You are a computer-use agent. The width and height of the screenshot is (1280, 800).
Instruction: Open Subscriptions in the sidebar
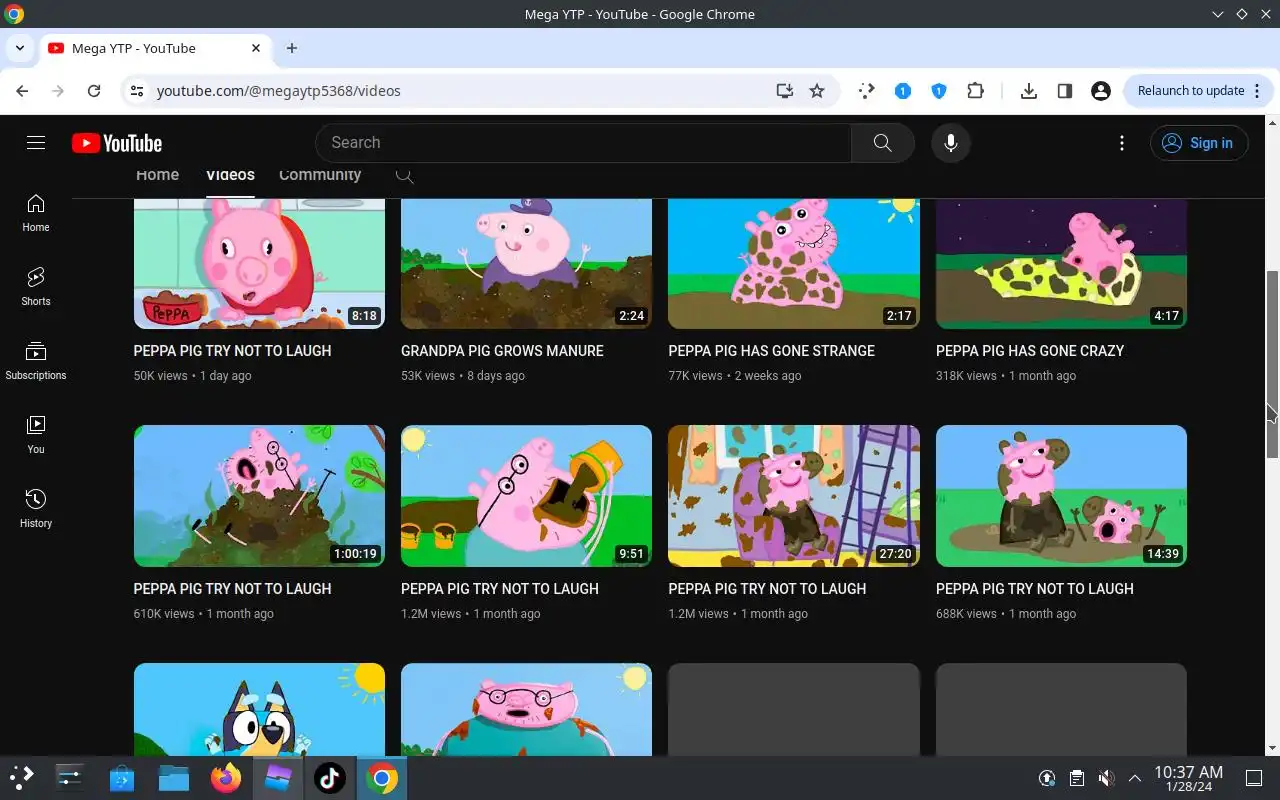click(x=36, y=361)
